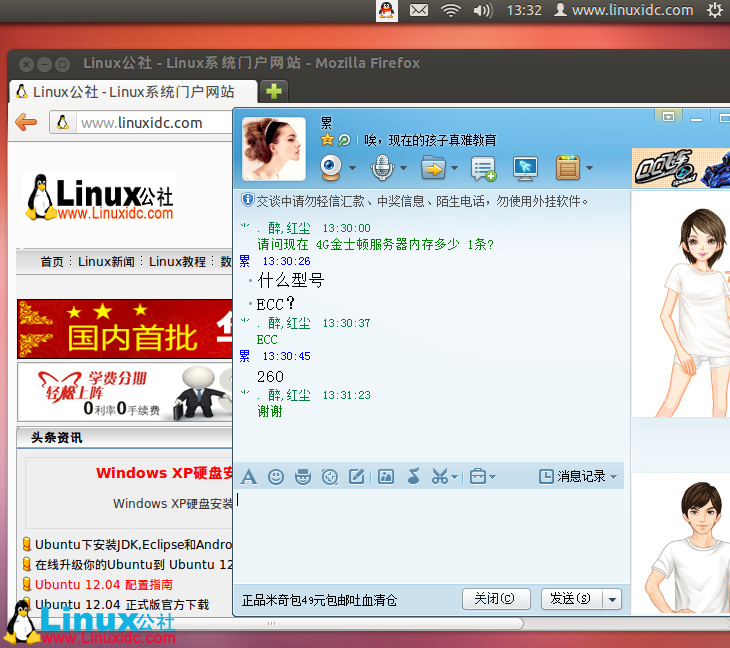730x648 pixels.
Task: Click the 关闭(C) close chat button
Action: [x=496, y=599]
